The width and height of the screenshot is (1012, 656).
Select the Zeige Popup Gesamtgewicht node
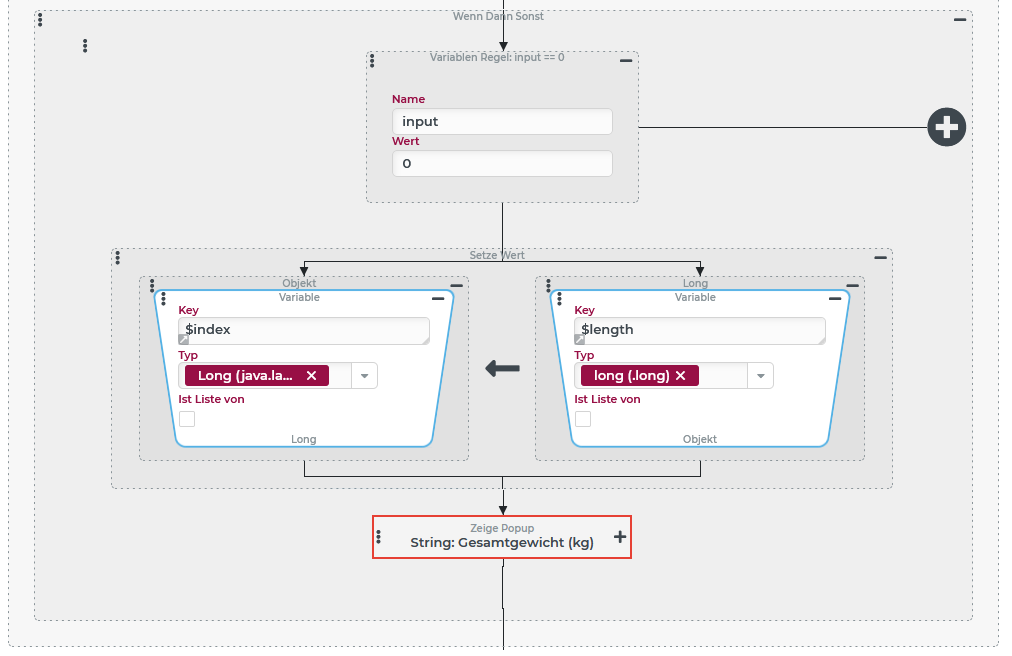[x=501, y=543]
